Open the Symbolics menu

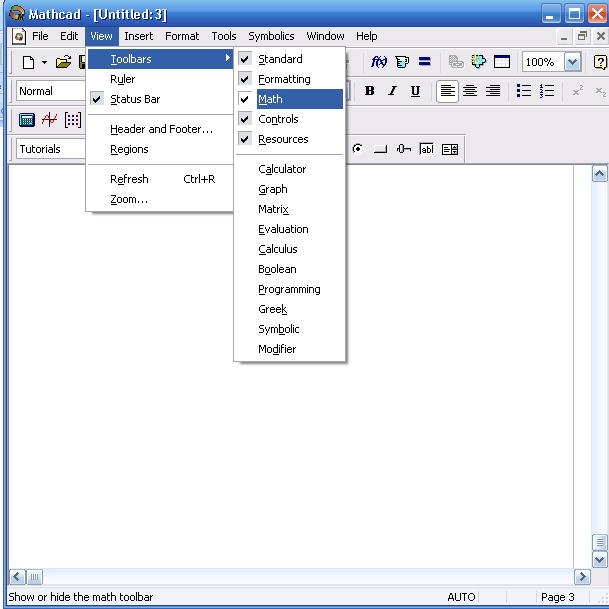click(x=271, y=37)
